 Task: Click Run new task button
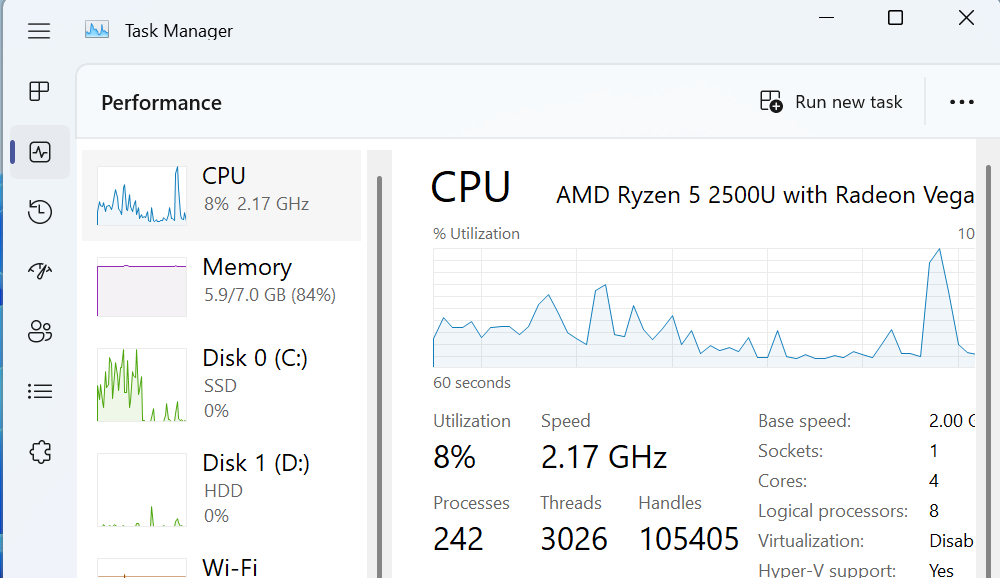pyautogui.click(x=831, y=102)
